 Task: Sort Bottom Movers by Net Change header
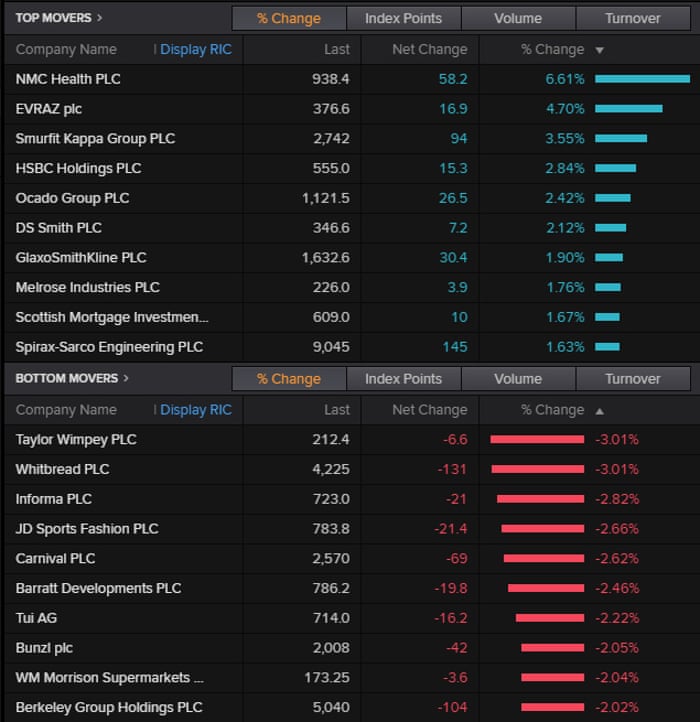pos(429,410)
